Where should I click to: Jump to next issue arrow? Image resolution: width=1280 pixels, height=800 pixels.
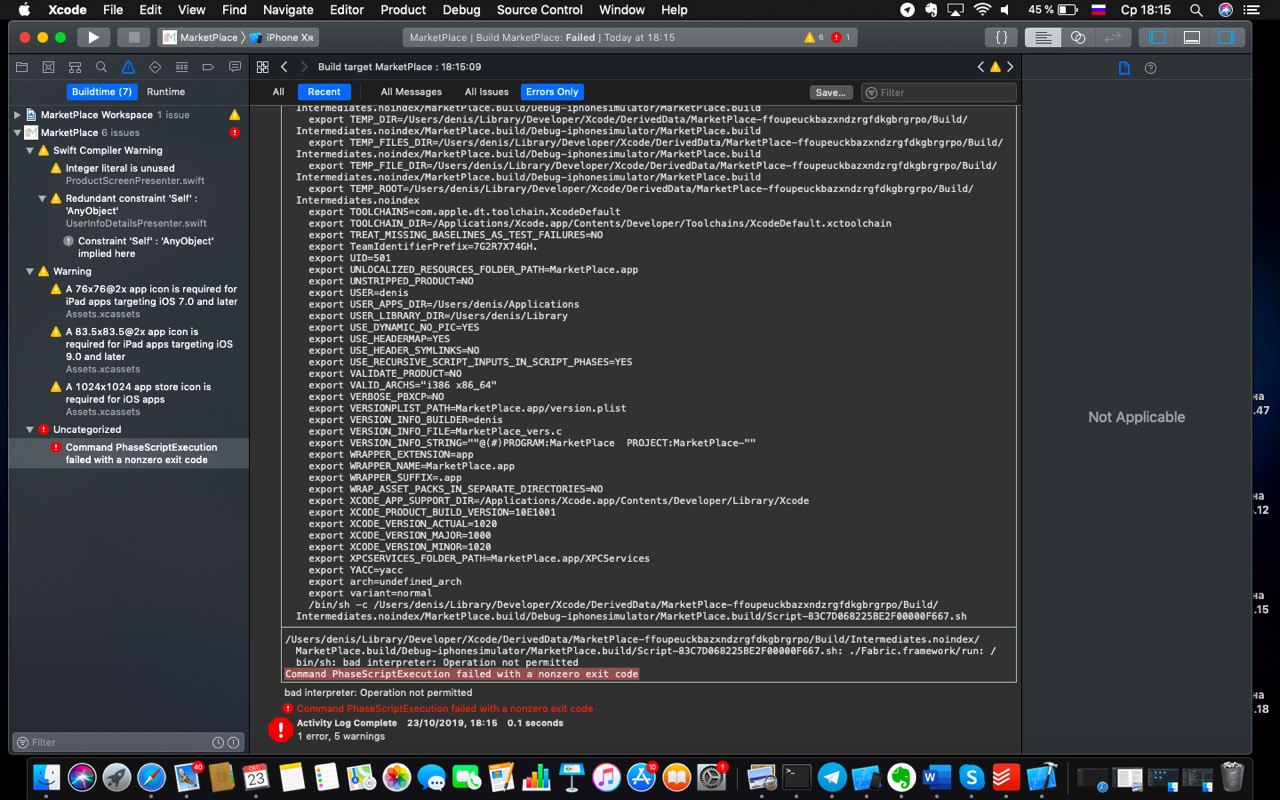1010,67
